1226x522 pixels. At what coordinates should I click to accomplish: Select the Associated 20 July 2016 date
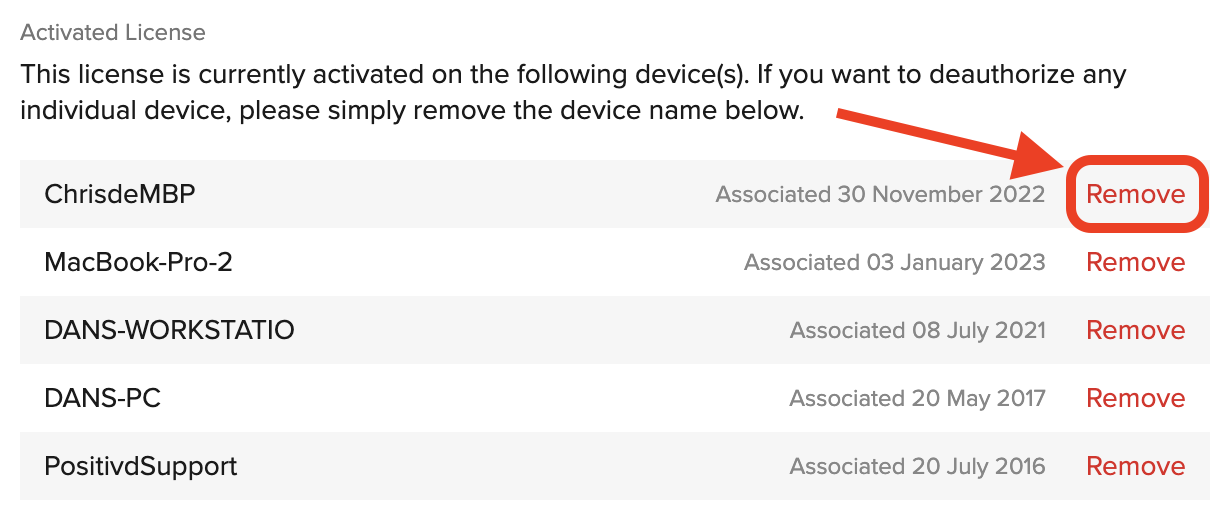(x=918, y=466)
